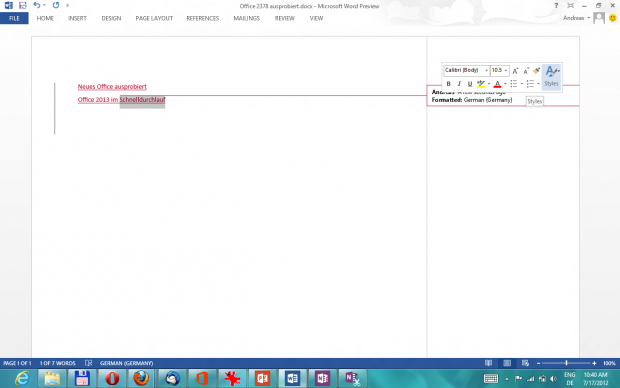Undo the last action

point(36,5)
